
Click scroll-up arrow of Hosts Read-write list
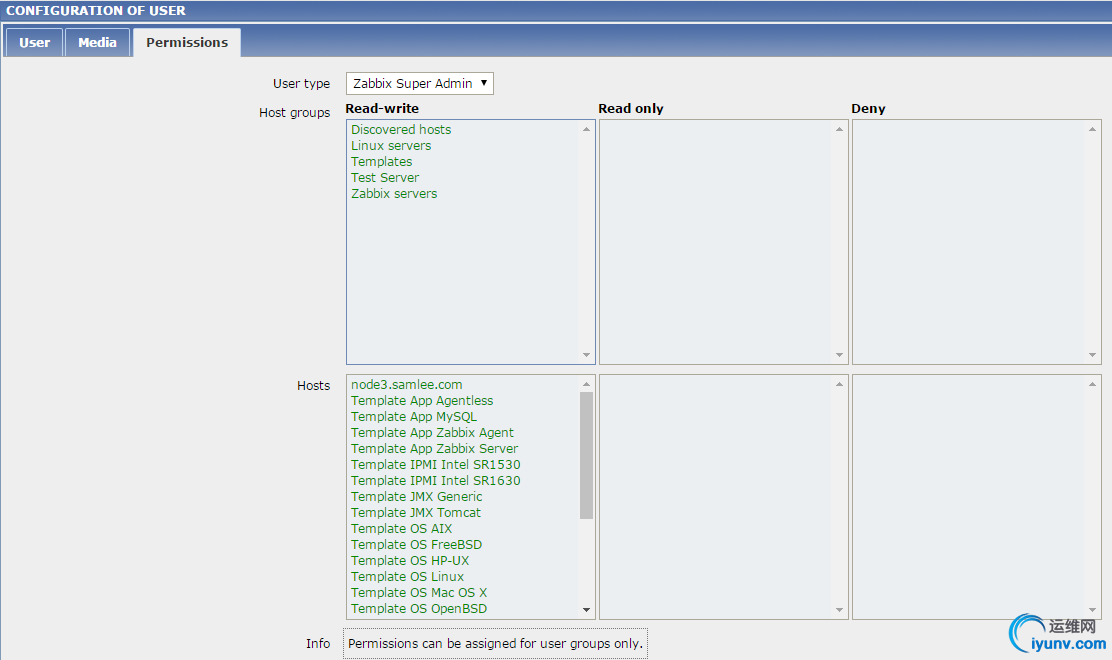point(586,384)
